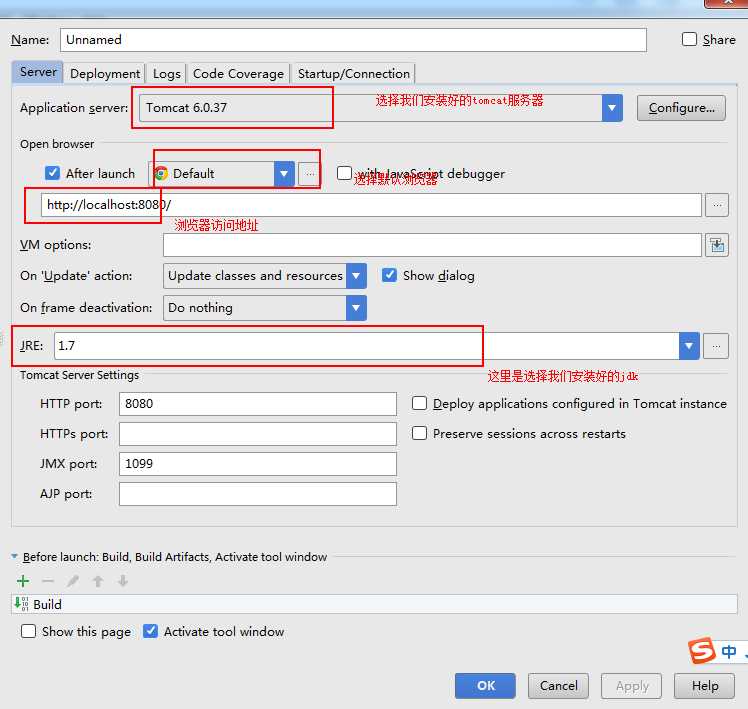748x709 pixels.
Task: Select the Build item in before launch list
Action: click(x=374, y=604)
